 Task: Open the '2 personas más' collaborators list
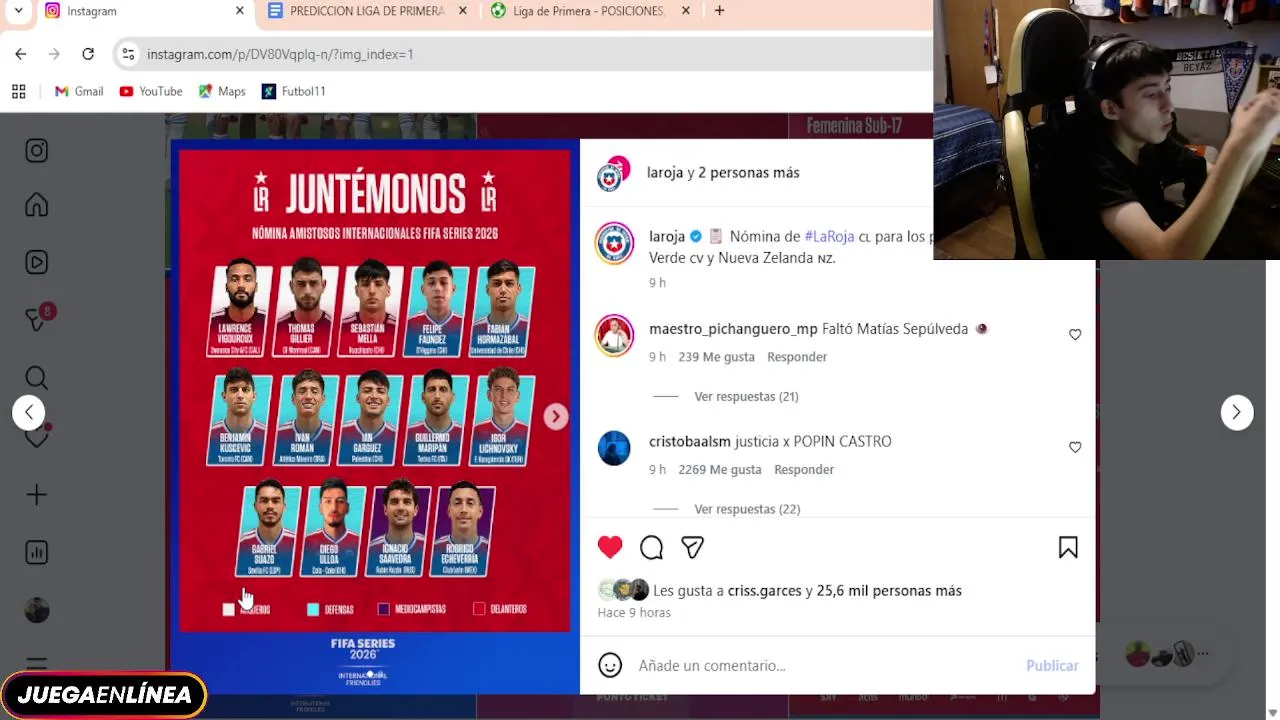(x=749, y=173)
